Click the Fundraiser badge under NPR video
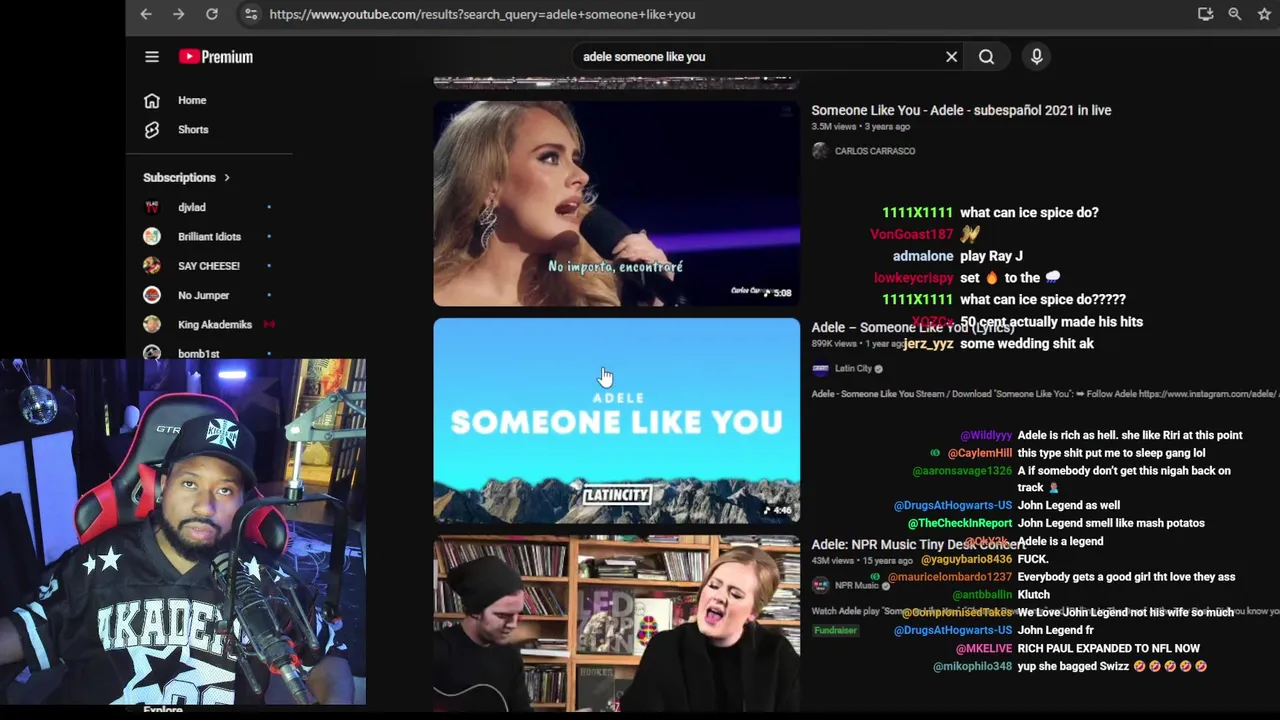The image size is (1280, 720). click(835, 630)
